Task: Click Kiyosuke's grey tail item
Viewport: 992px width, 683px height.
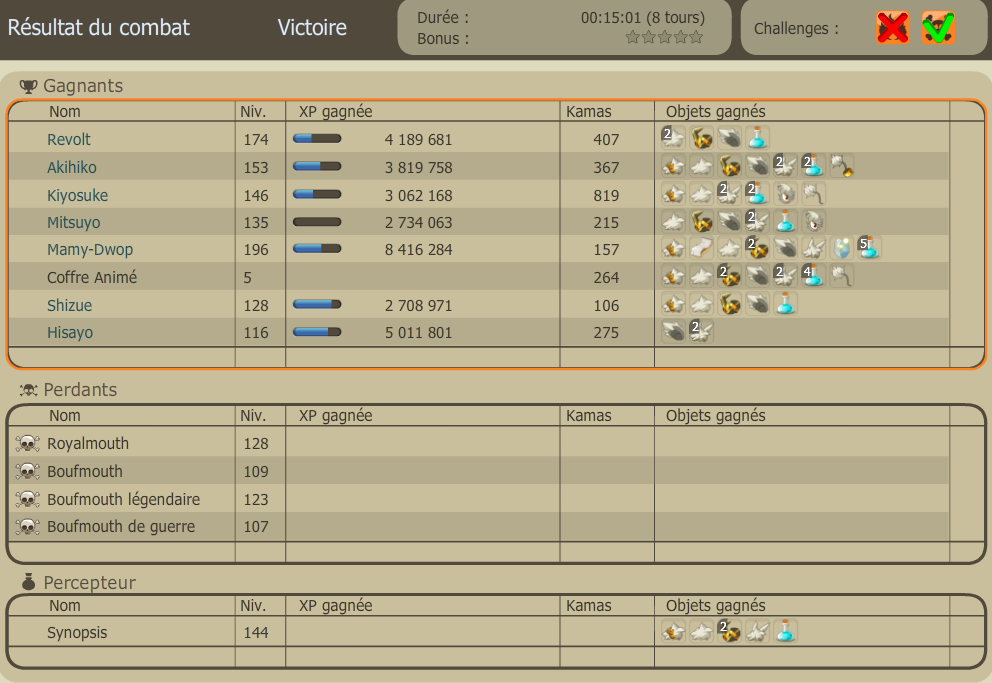Action: pos(814,194)
